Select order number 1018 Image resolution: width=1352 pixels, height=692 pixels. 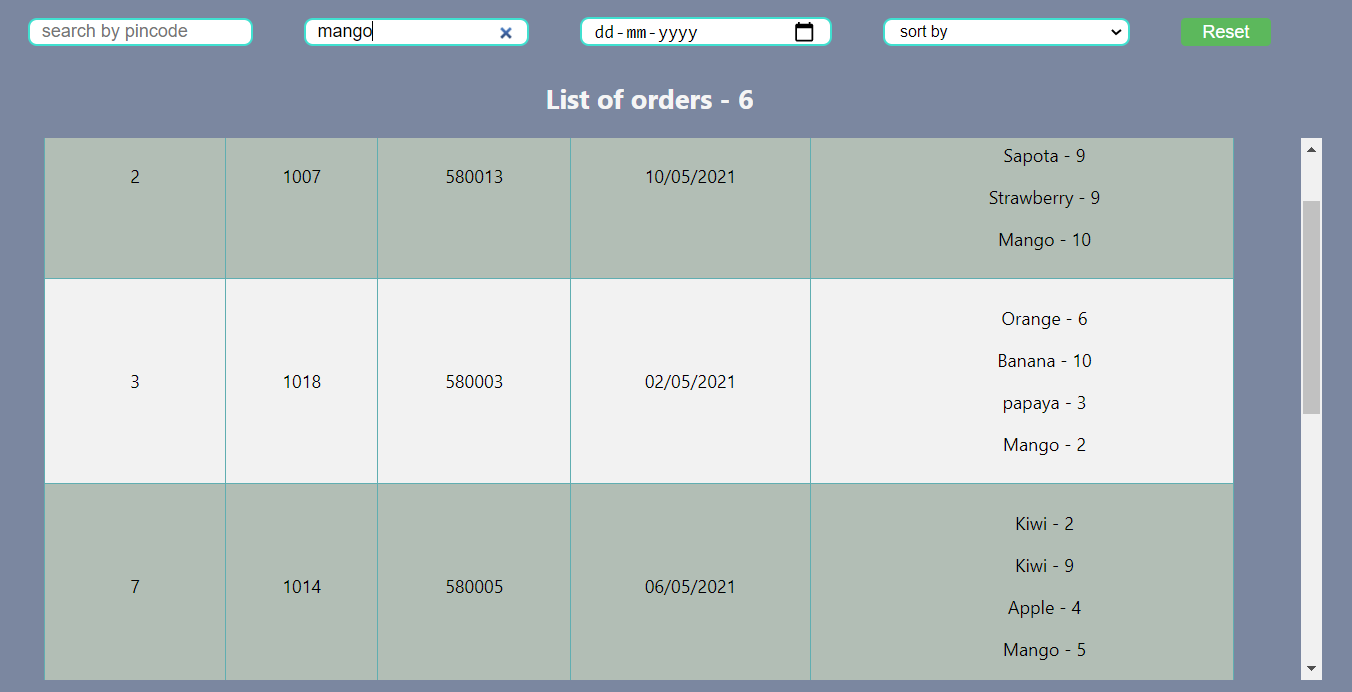[x=301, y=381]
